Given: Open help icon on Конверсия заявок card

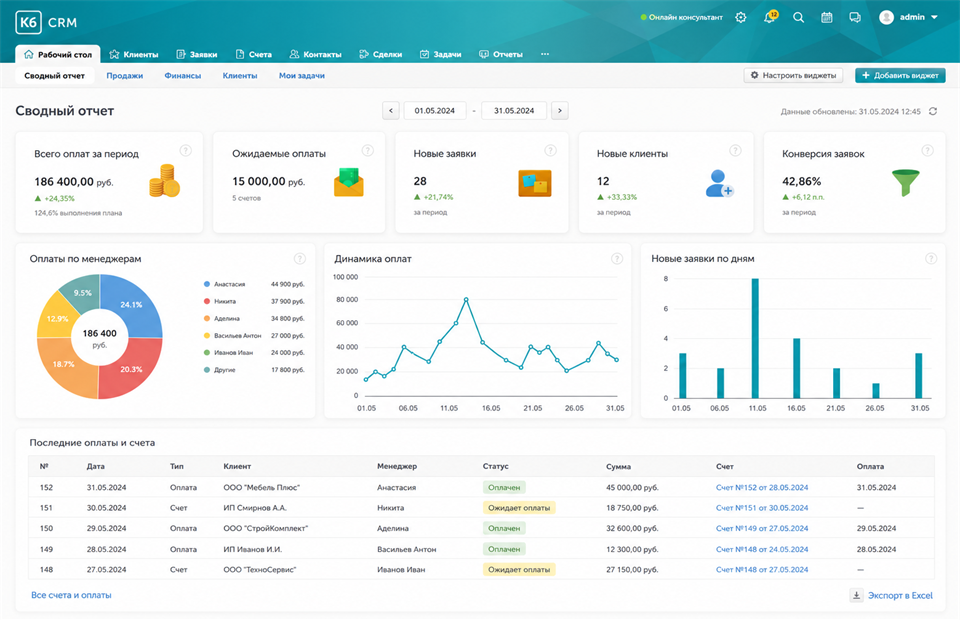Looking at the screenshot, I should pyautogui.click(x=928, y=151).
